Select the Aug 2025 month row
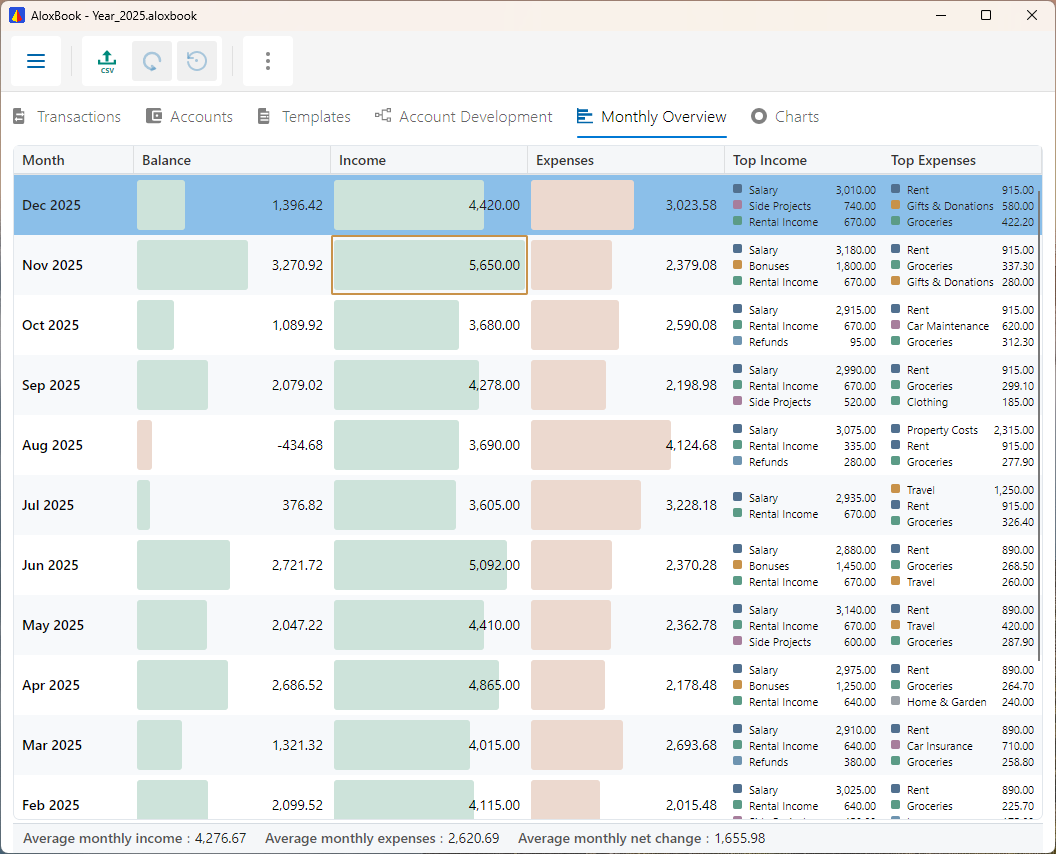 click(x=527, y=445)
